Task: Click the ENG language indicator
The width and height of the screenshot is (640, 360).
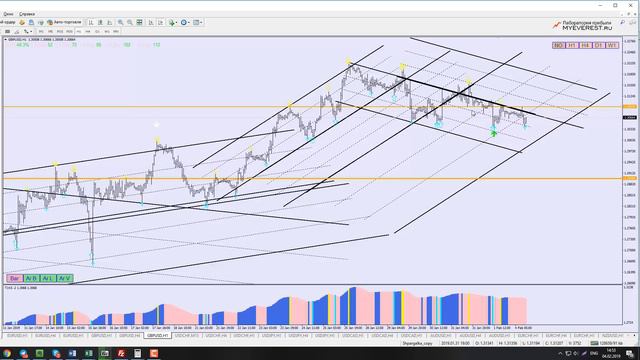Action: [594, 353]
